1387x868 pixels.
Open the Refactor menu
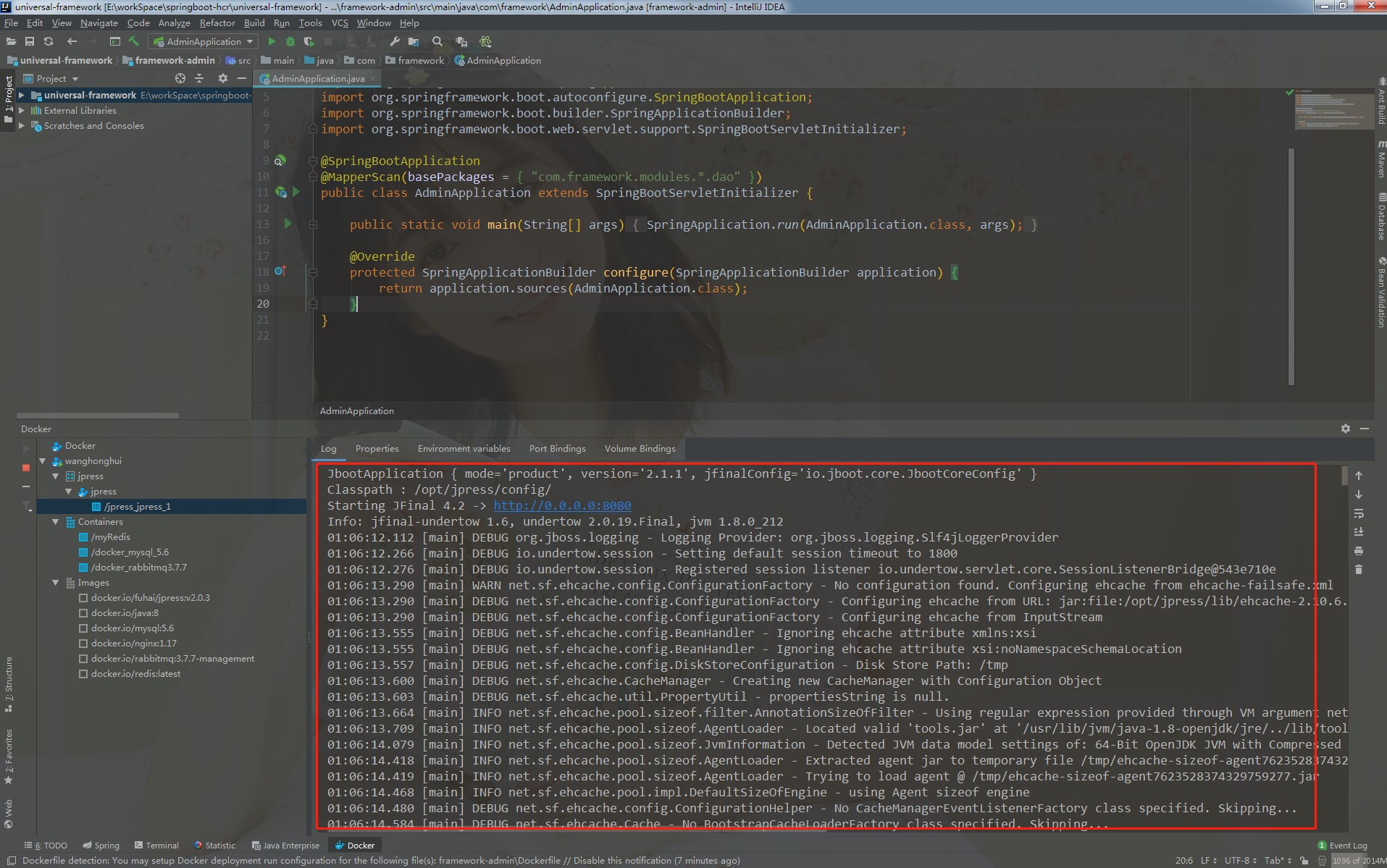[x=217, y=22]
